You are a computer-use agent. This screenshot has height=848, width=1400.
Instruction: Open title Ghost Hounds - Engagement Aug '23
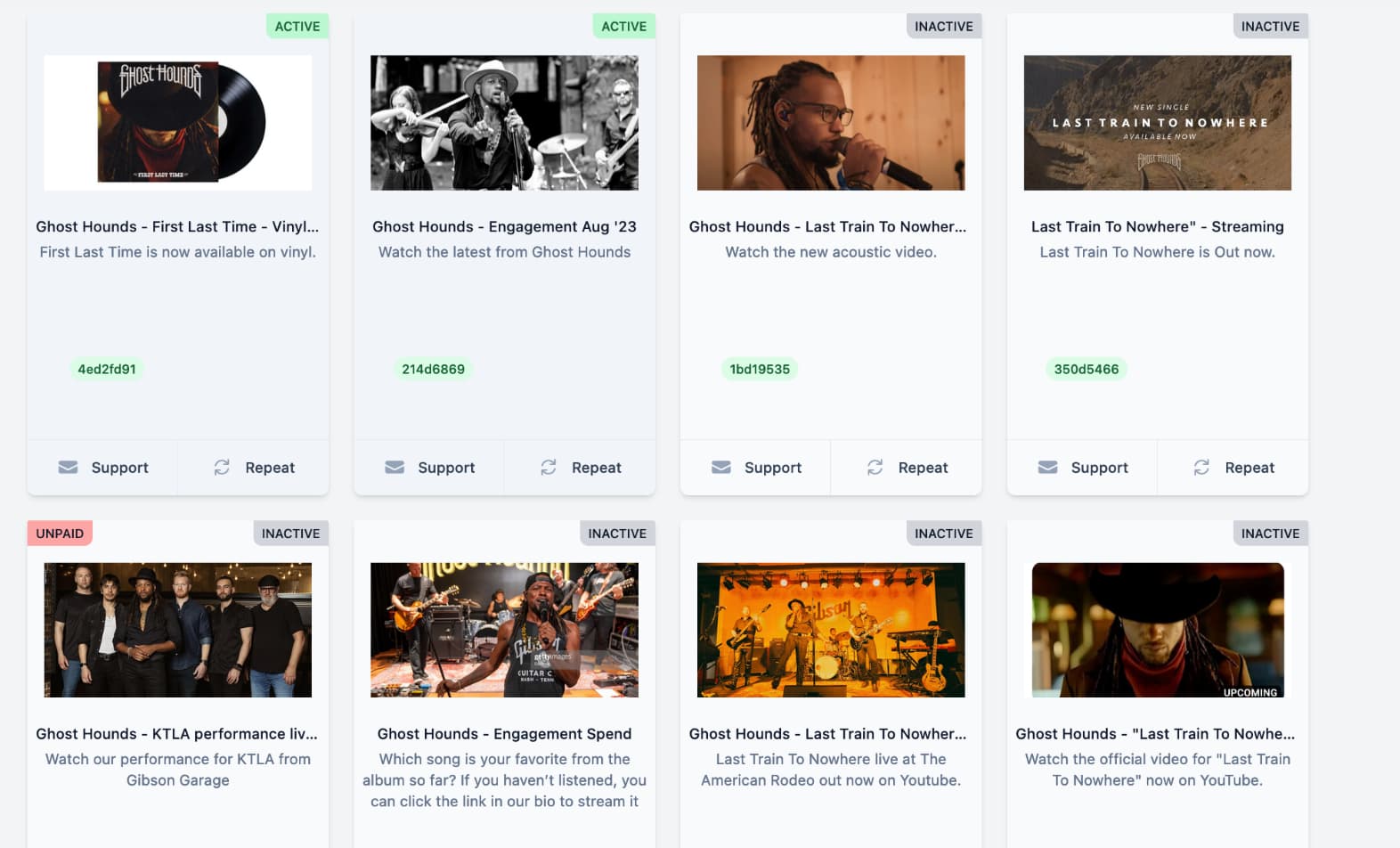(x=504, y=226)
